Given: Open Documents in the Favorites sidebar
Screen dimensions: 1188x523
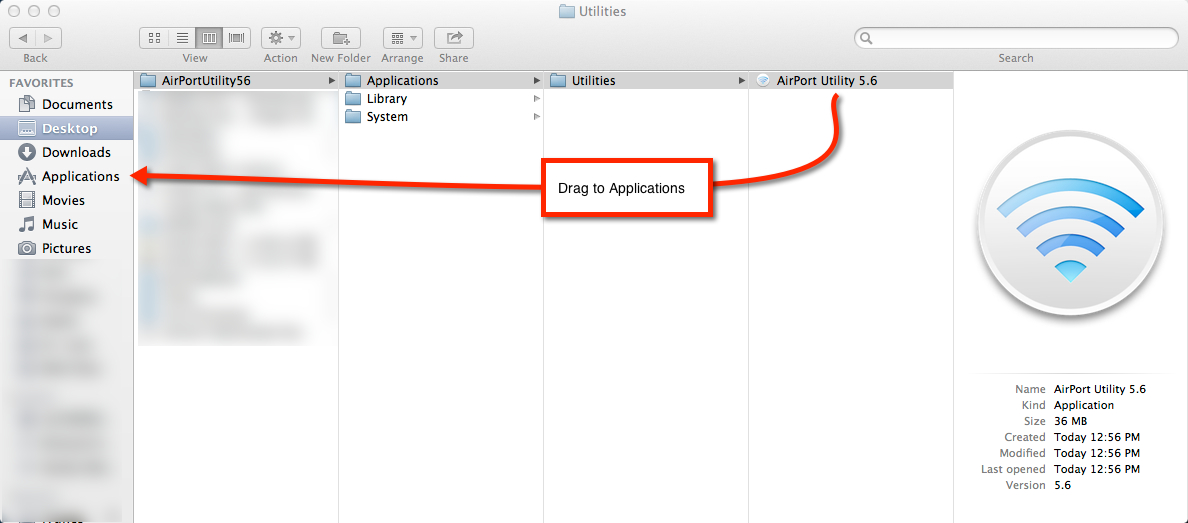Looking at the screenshot, I should tap(67, 104).
